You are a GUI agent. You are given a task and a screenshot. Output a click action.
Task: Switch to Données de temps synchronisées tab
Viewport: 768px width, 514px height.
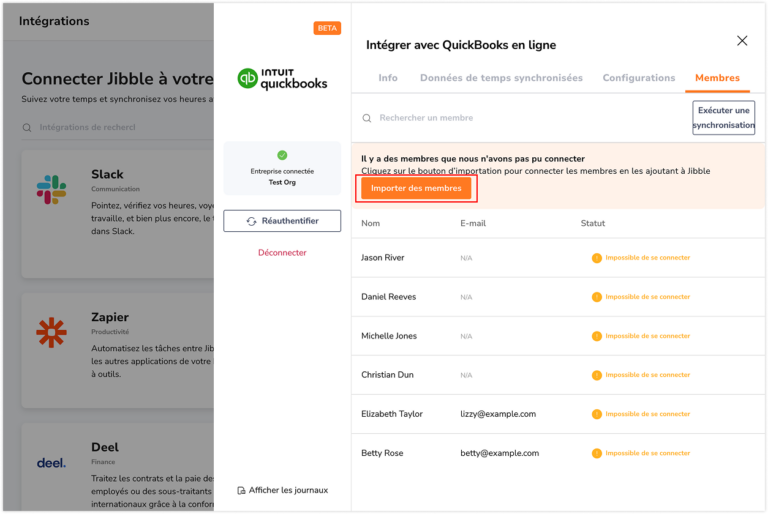coord(501,78)
